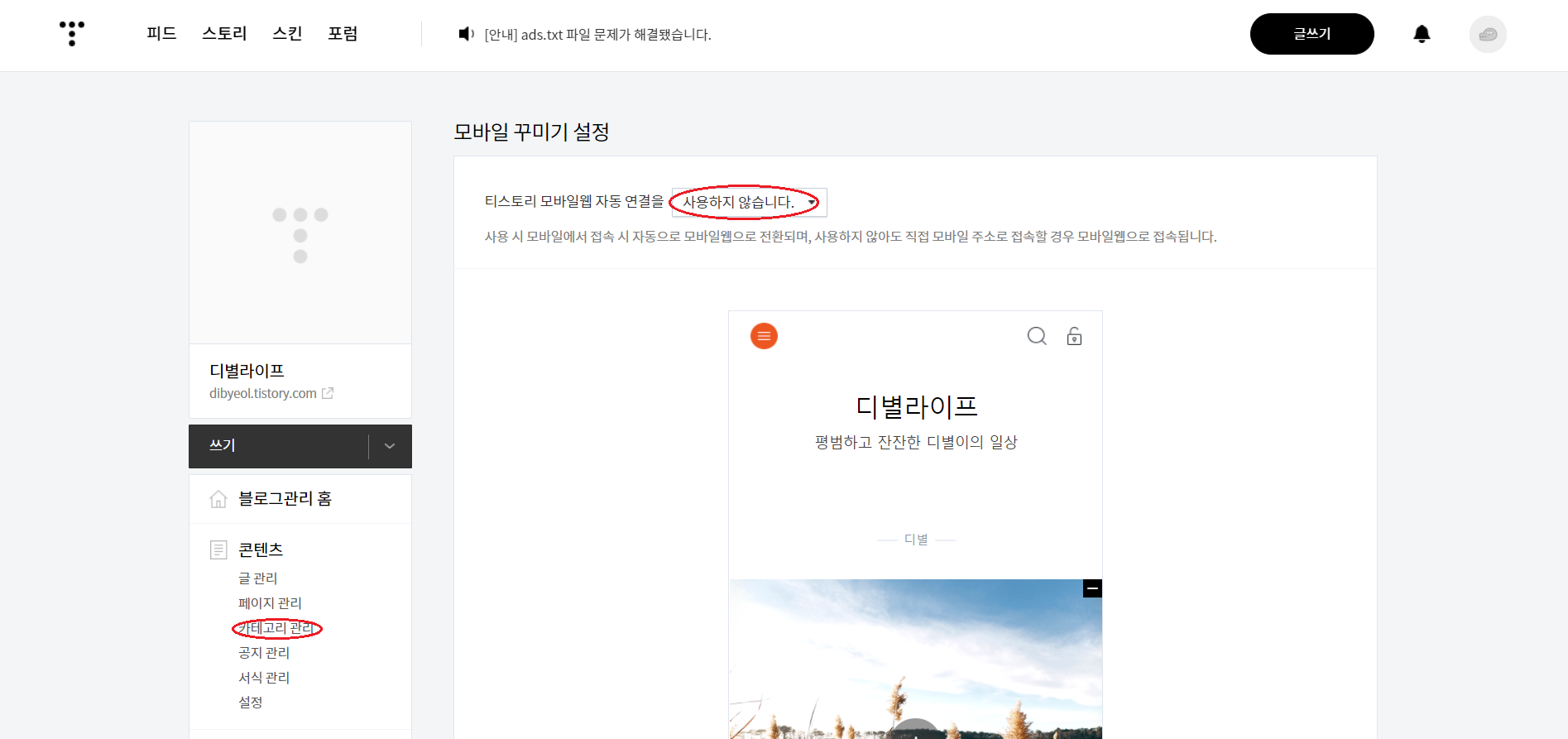Viewport: 1568px width, 739px height.
Task: Open 서식 관리 in sidebar
Action: click(264, 678)
